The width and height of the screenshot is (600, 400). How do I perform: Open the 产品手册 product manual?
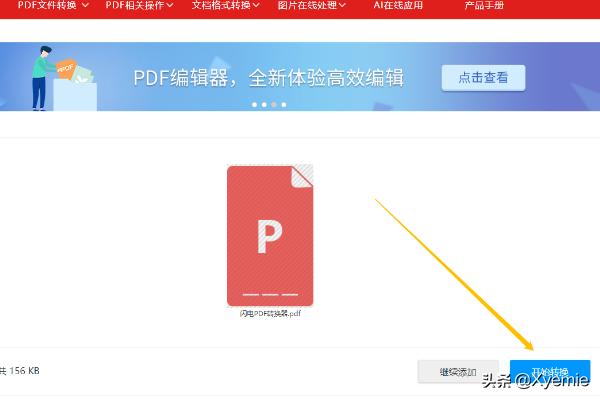484,5
